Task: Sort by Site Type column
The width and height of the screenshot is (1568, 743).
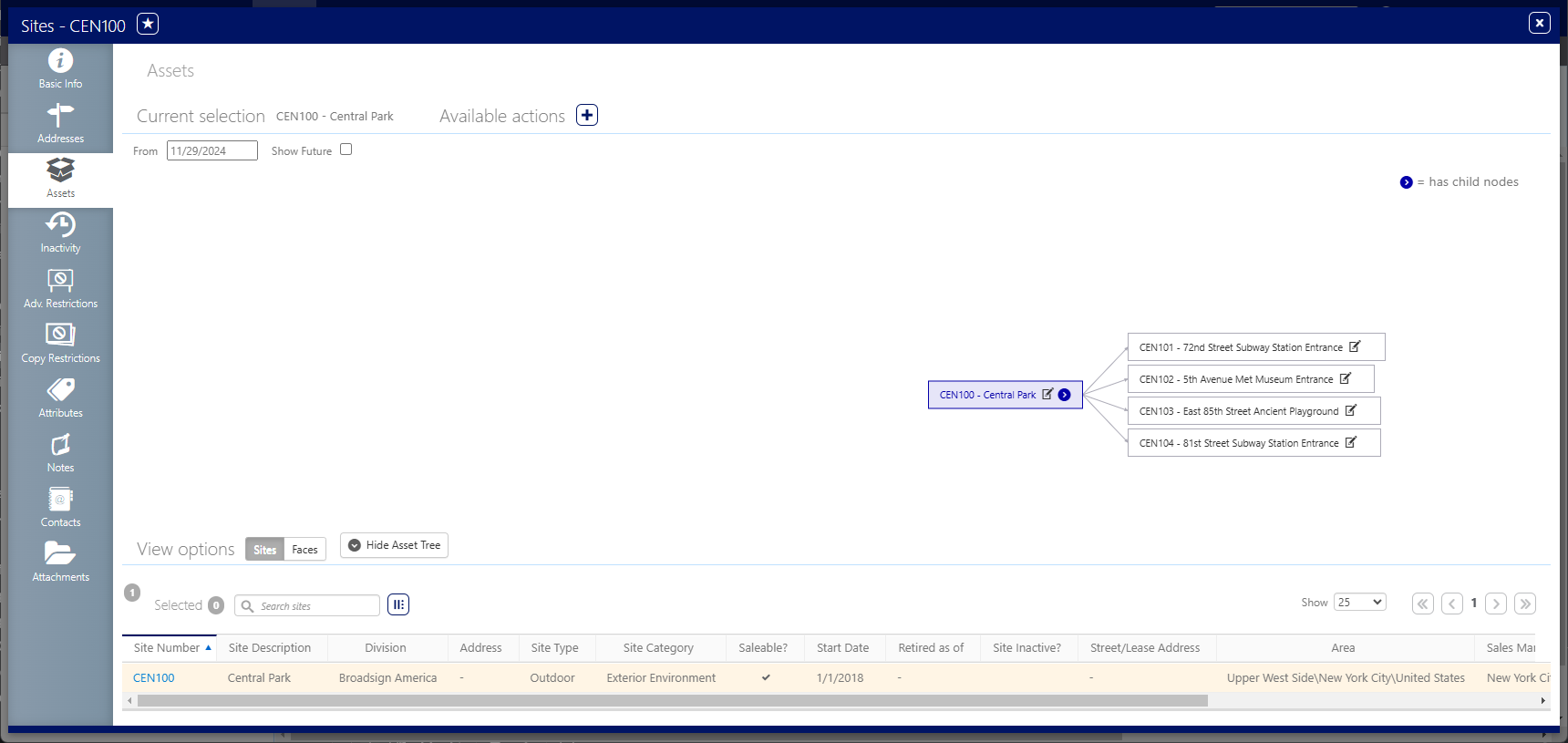Action: (x=555, y=648)
